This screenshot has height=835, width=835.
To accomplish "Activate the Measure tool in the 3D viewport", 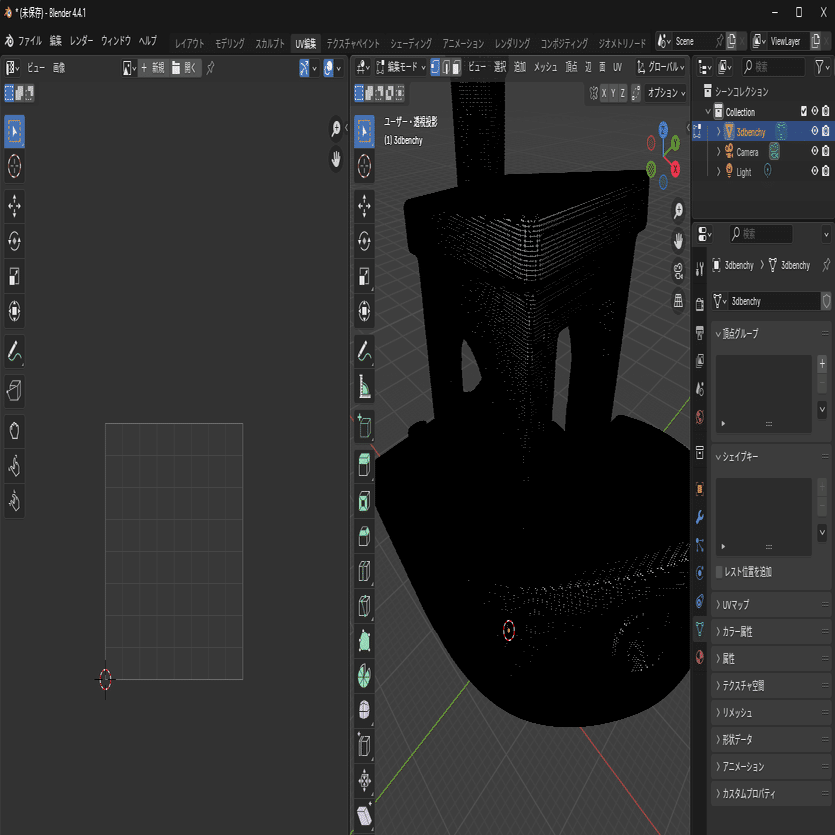I will click(x=365, y=387).
